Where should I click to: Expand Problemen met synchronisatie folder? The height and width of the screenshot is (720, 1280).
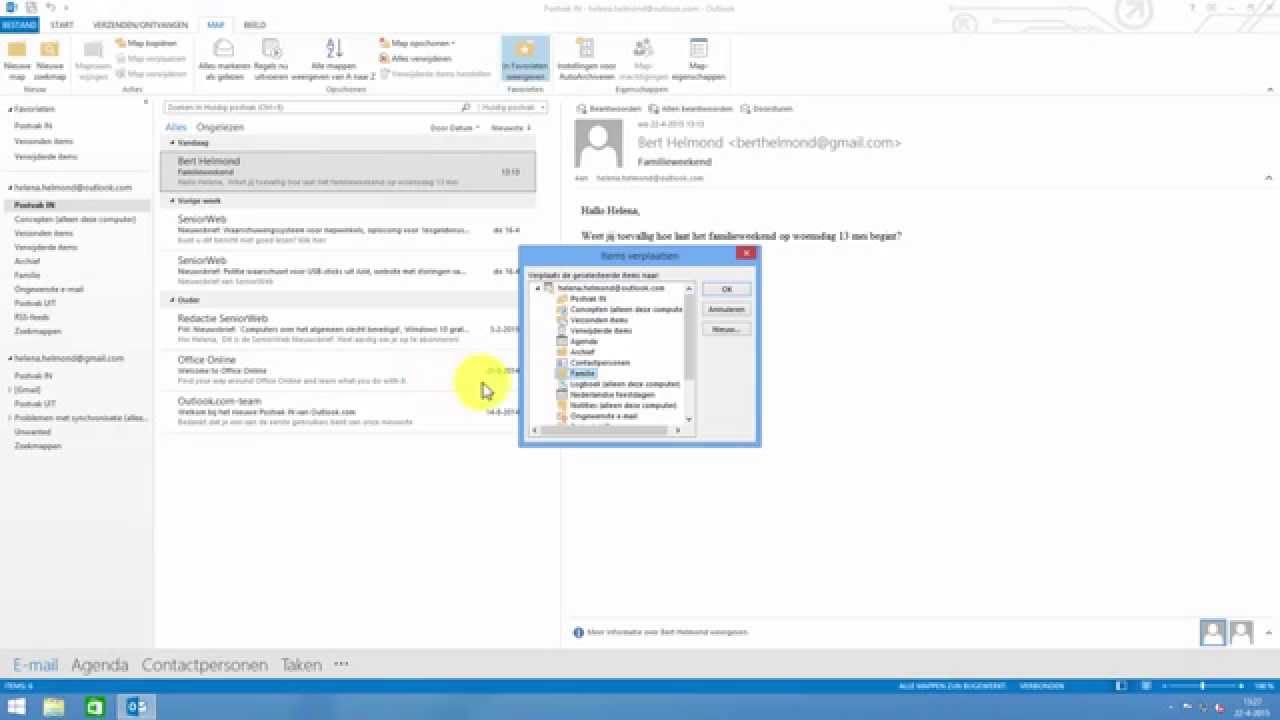coord(10,418)
